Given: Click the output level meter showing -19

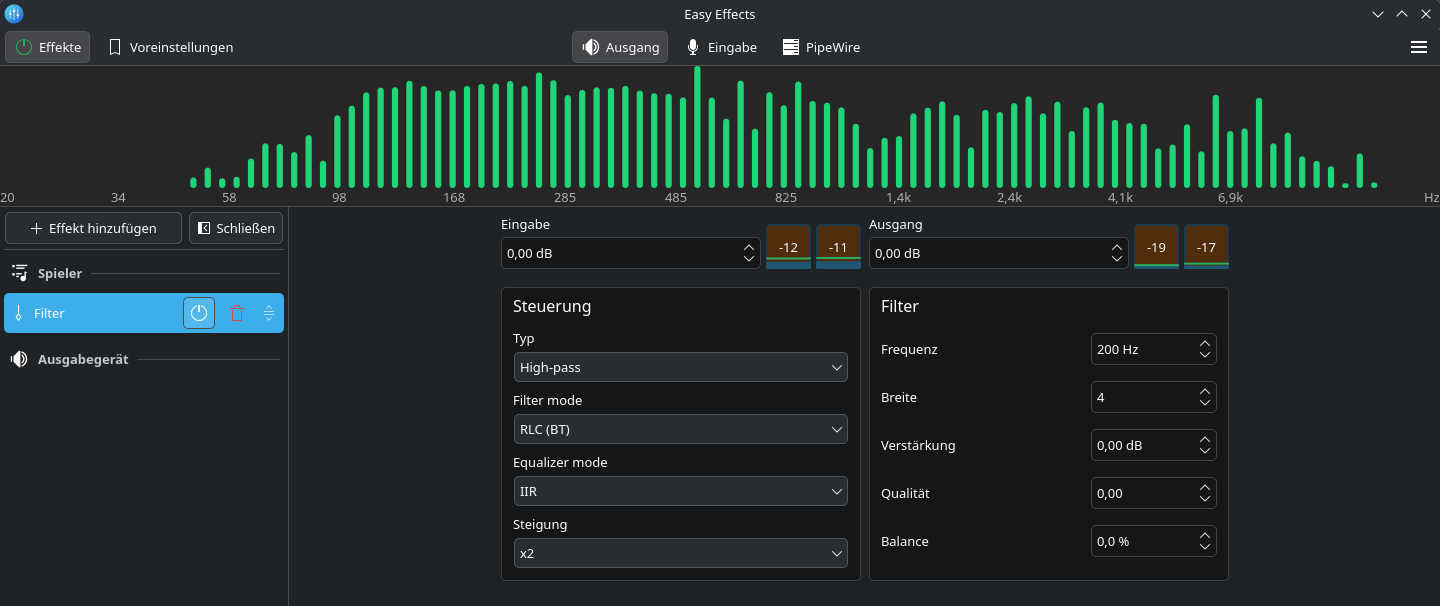Looking at the screenshot, I should [1156, 247].
